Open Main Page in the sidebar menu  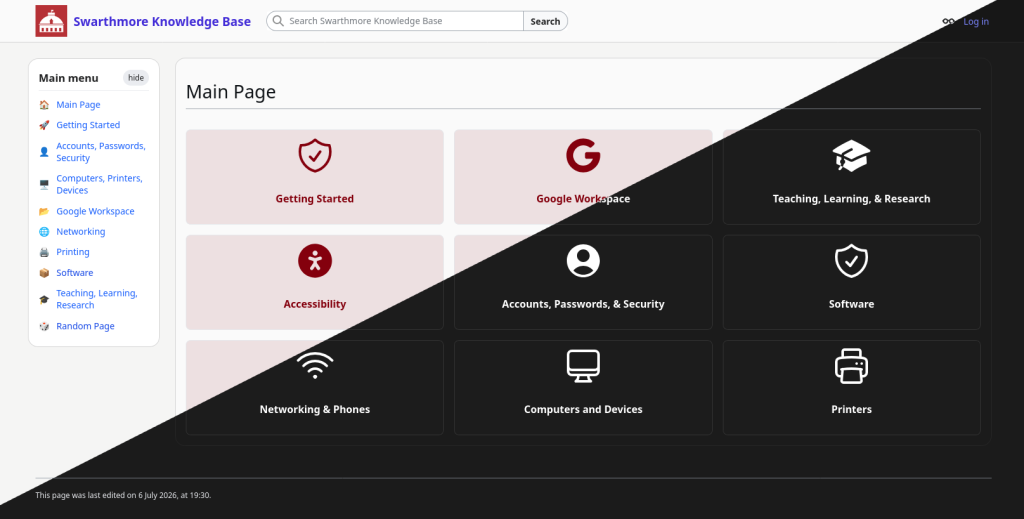(78, 104)
